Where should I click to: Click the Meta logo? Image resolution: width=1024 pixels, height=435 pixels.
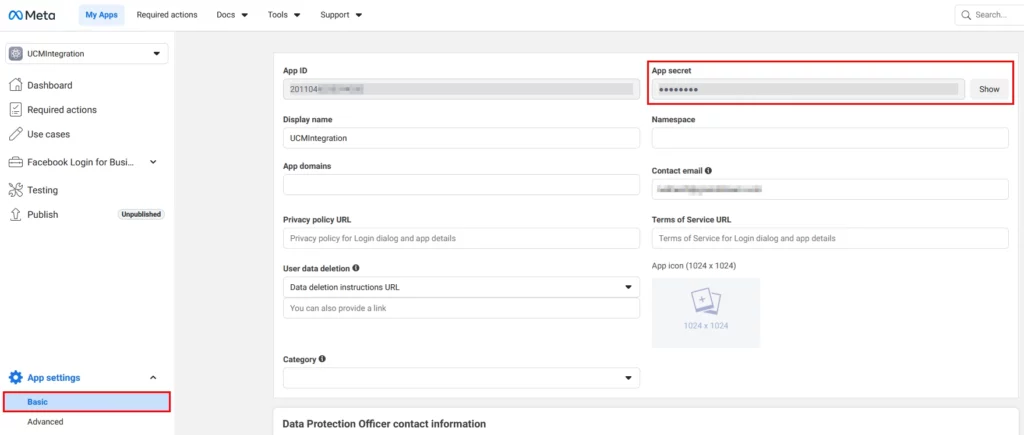31,15
